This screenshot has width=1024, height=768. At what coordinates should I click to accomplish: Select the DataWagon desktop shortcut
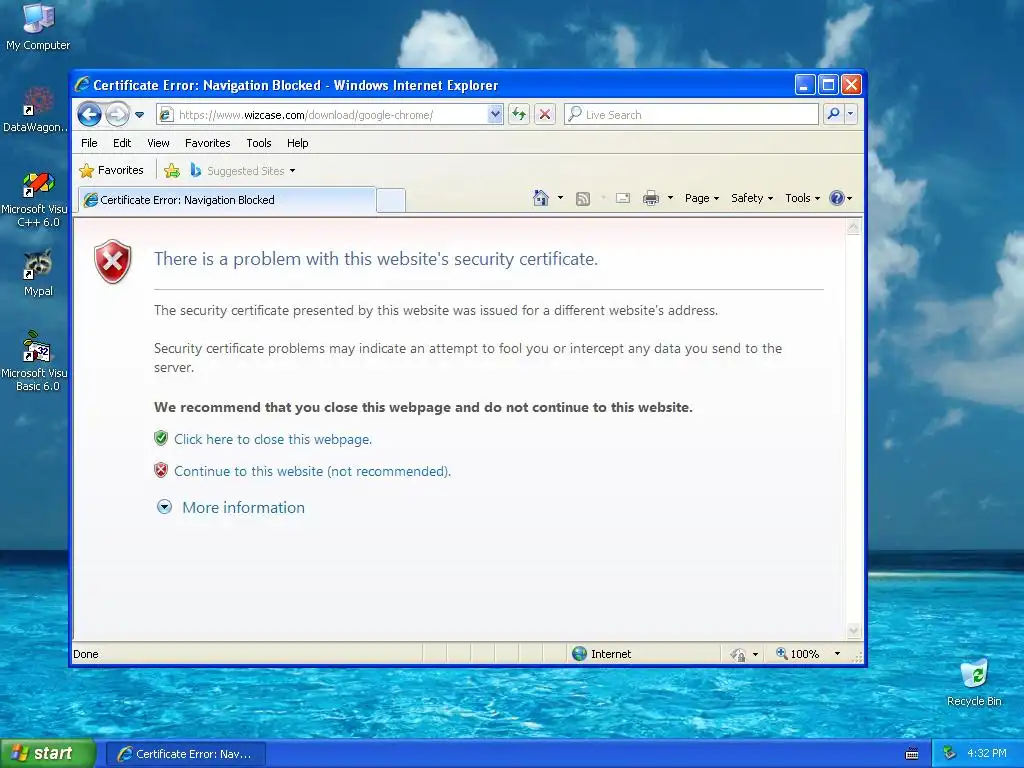pyautogui.click(x=36, y=109)
